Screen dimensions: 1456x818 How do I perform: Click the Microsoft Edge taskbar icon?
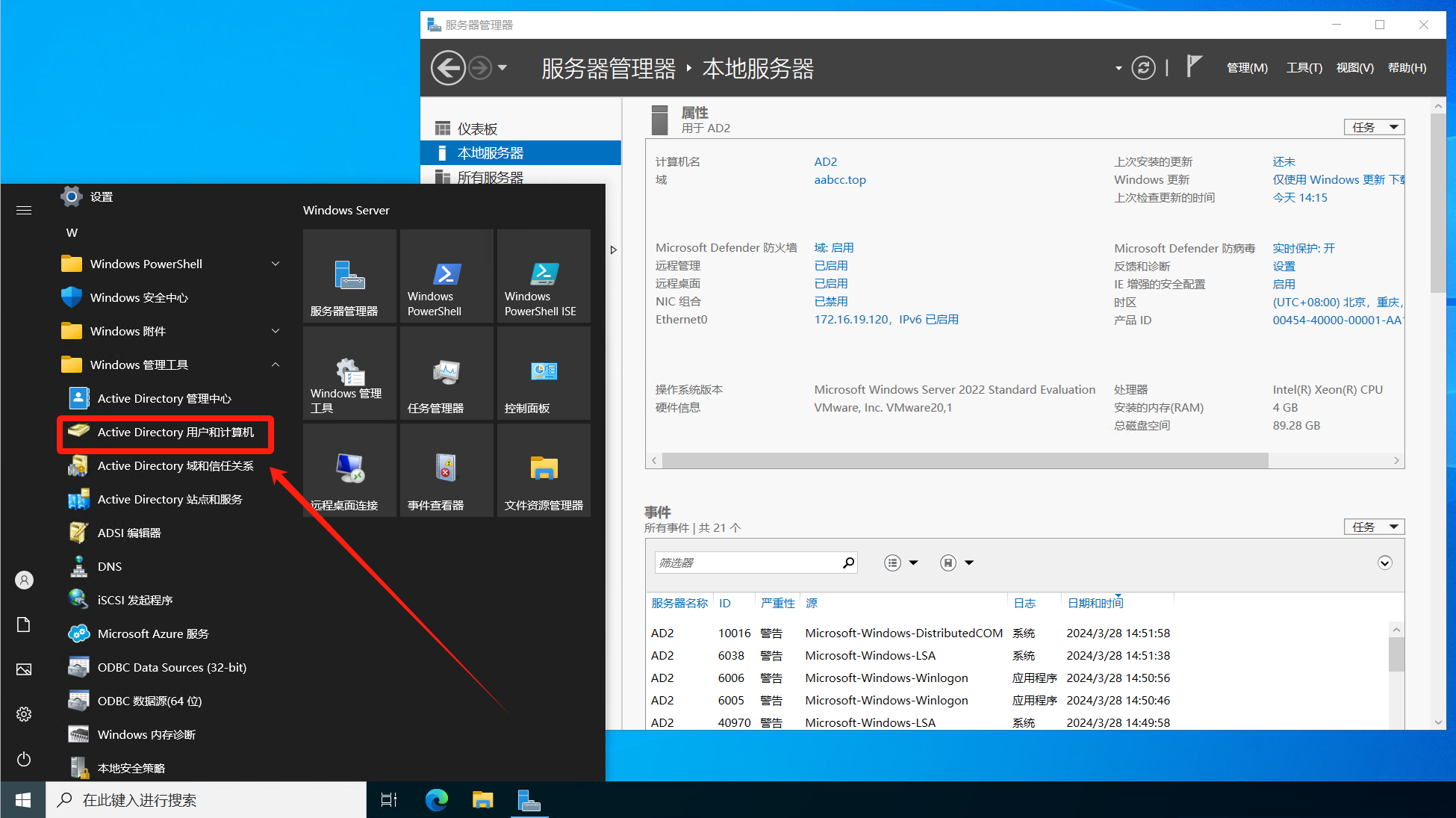point(436,800)
